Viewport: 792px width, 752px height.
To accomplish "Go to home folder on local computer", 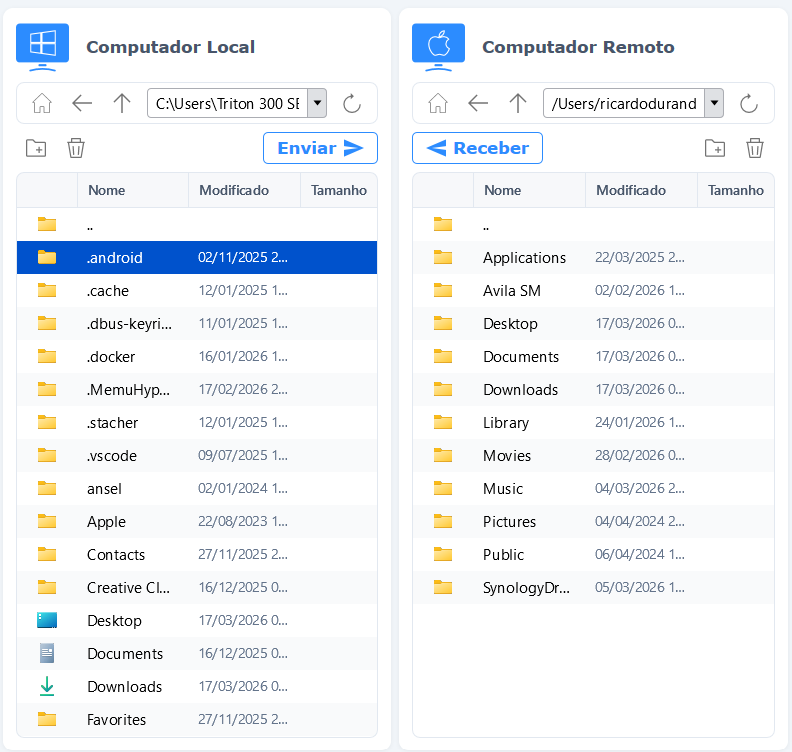I will (x=42, y=104).
